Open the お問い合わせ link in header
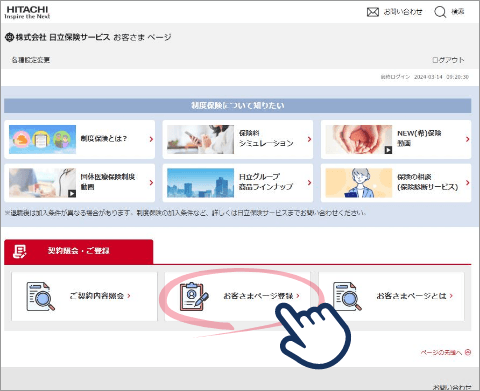 click(x=403, y=12)
